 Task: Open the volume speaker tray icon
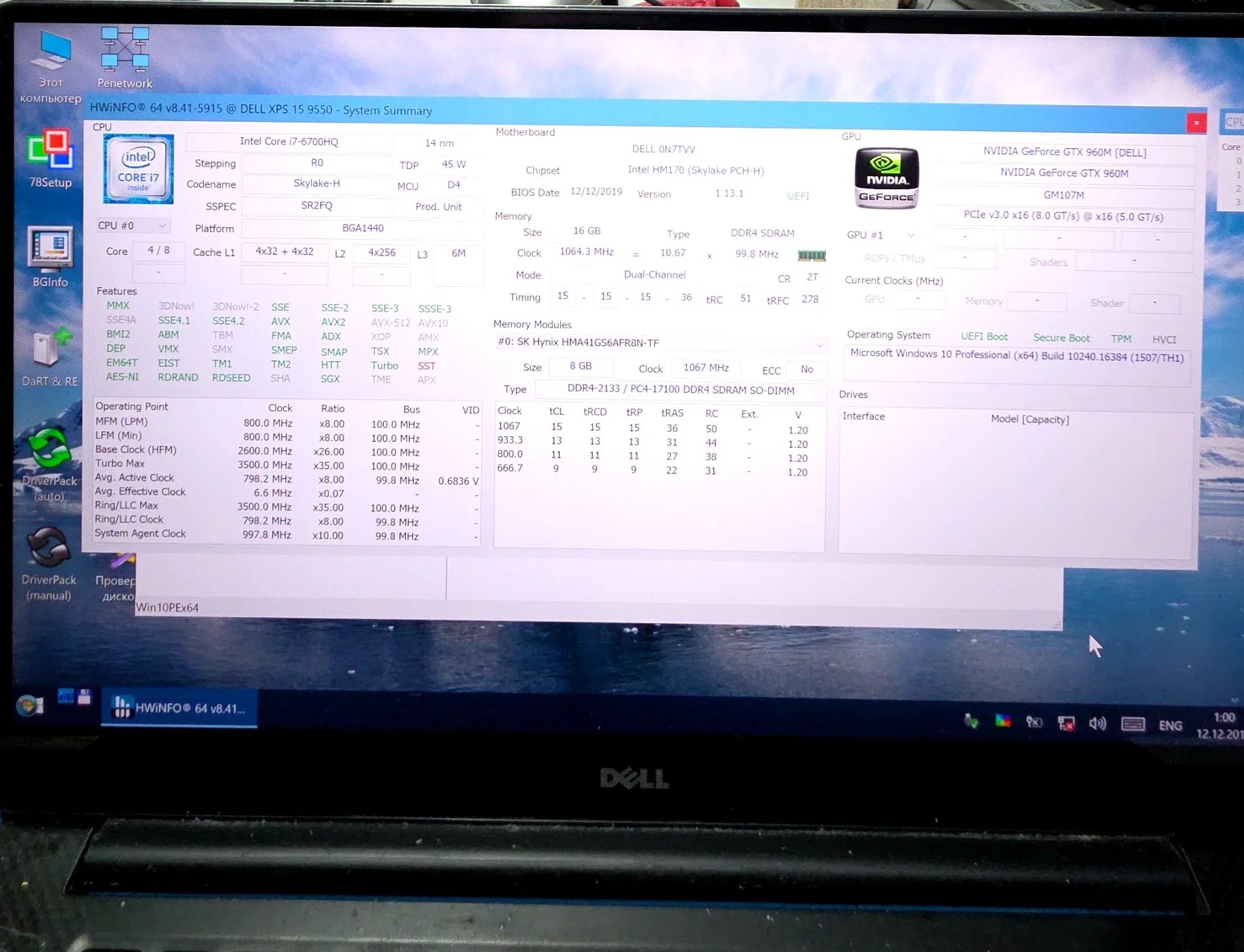(1098, 723)
